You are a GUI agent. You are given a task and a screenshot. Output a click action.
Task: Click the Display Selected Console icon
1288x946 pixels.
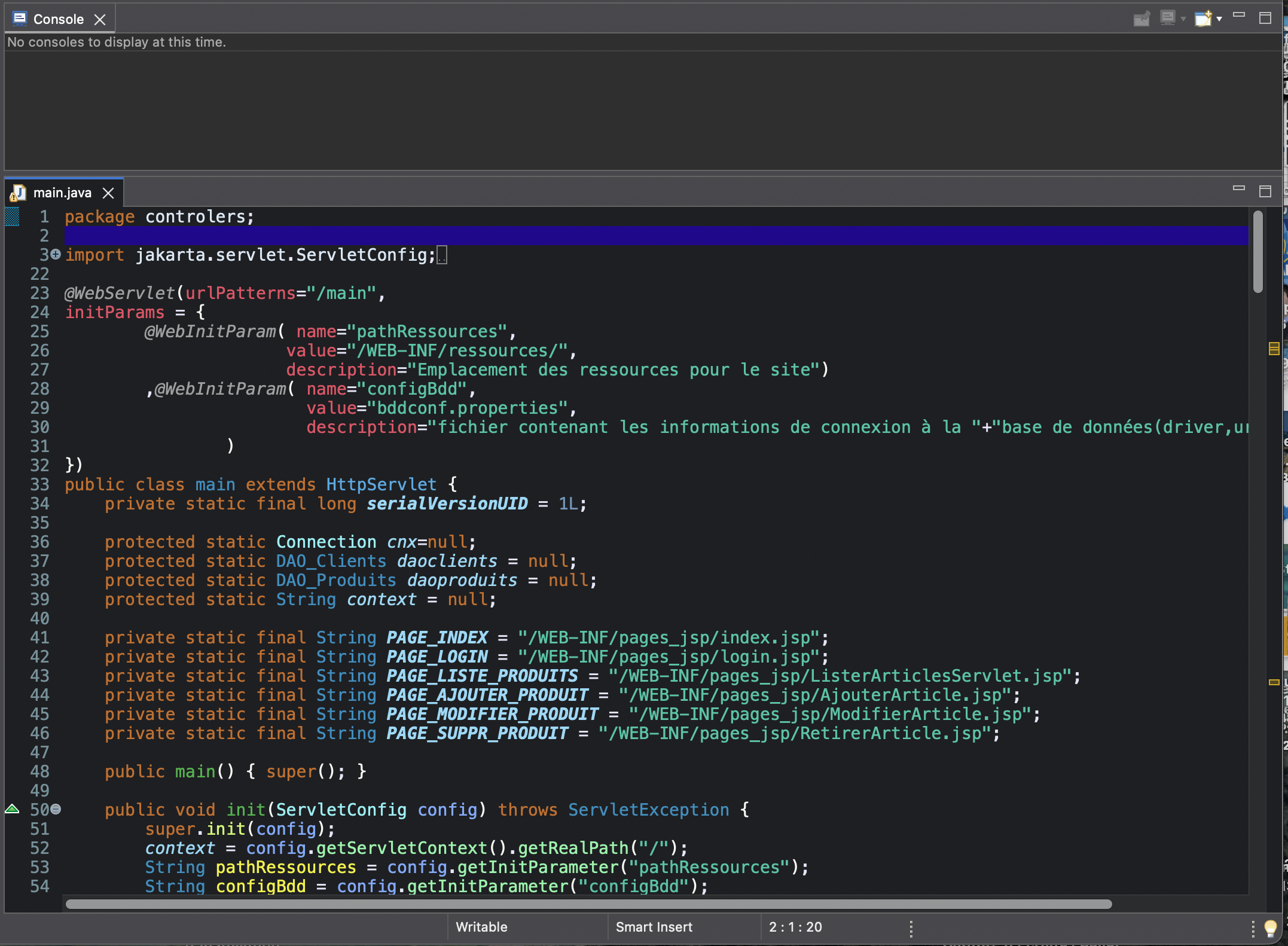1167,18
